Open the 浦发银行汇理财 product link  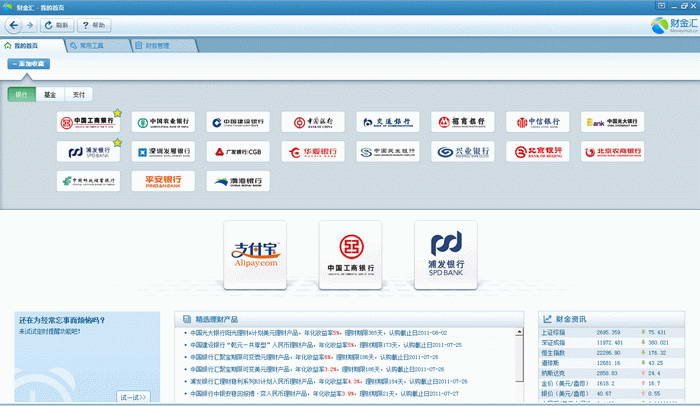[x=329, y=381]
